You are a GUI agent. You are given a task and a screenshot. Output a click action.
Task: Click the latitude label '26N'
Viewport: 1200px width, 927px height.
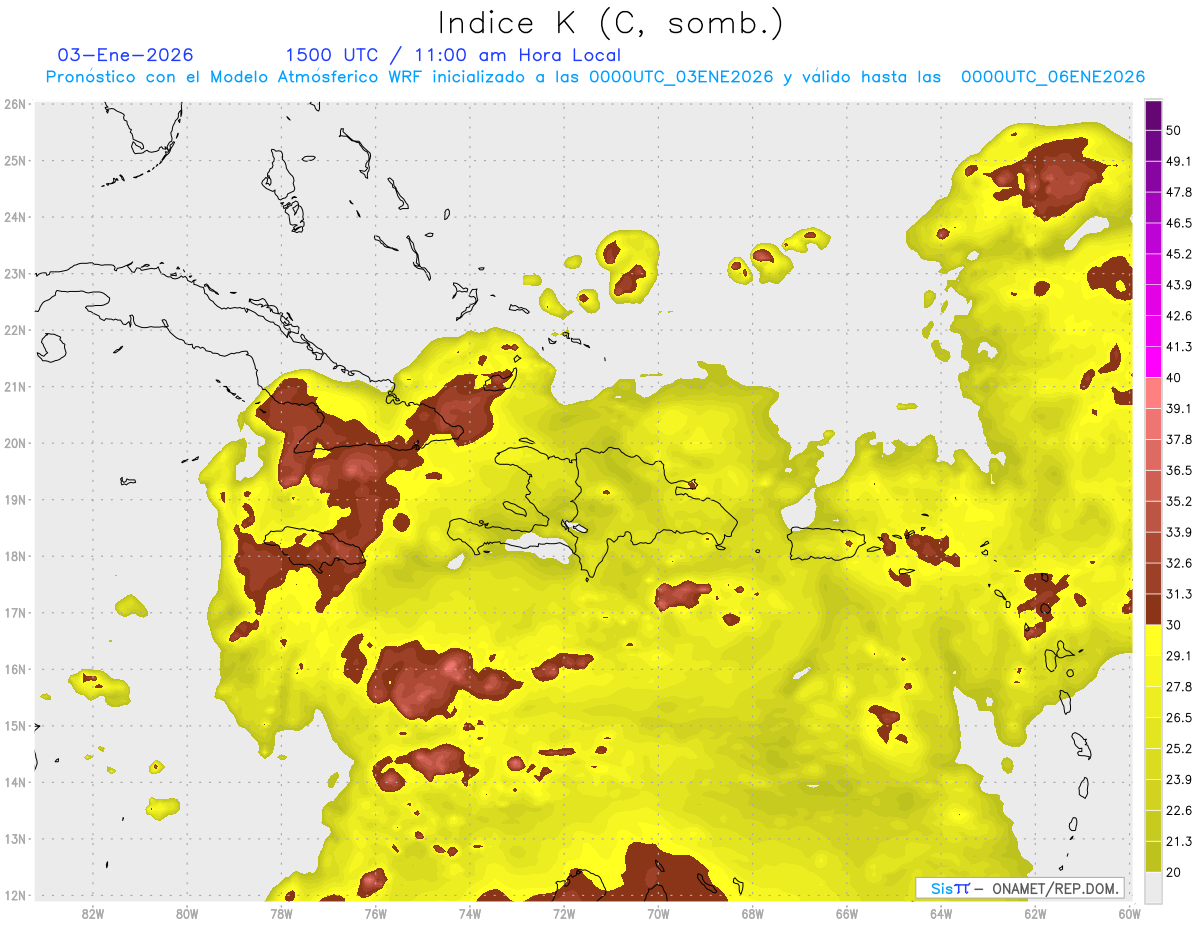click(x=15, y=104)
